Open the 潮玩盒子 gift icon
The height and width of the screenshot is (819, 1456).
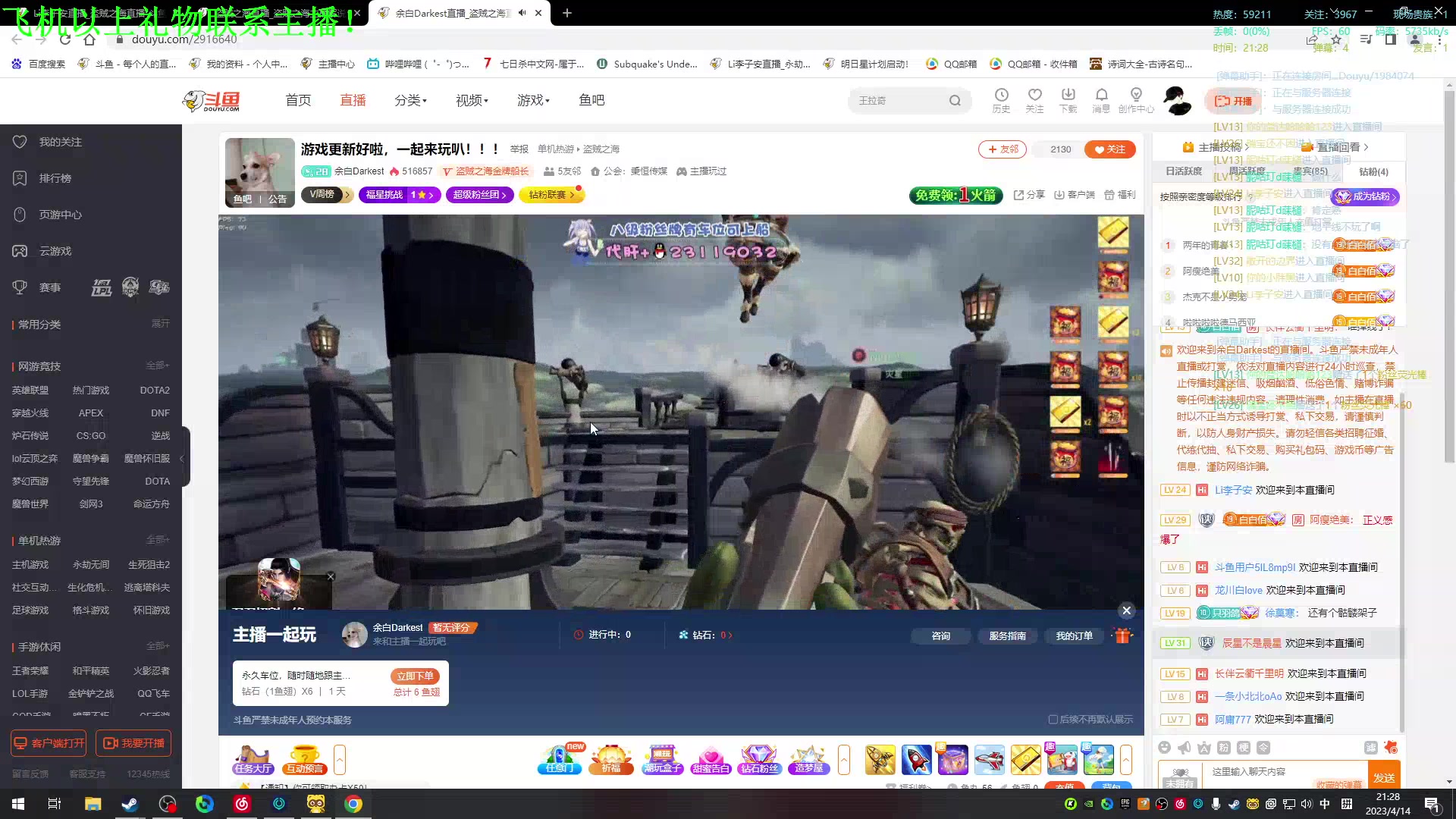662,759
